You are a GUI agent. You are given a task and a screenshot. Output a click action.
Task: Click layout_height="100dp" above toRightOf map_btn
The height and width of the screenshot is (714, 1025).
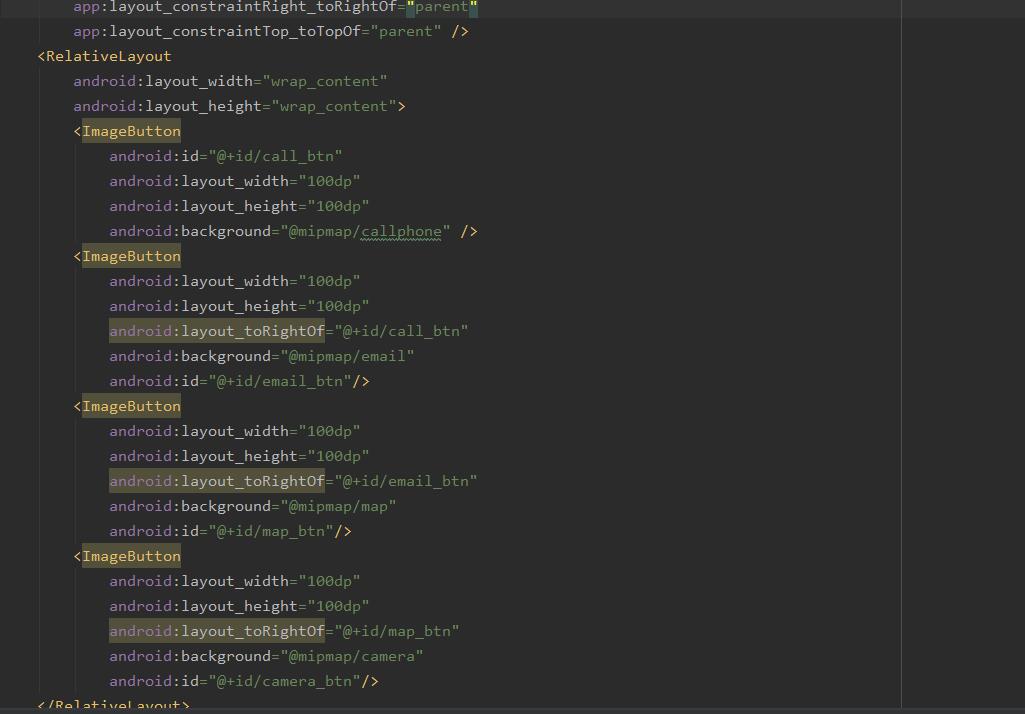(x=239, y=606)
